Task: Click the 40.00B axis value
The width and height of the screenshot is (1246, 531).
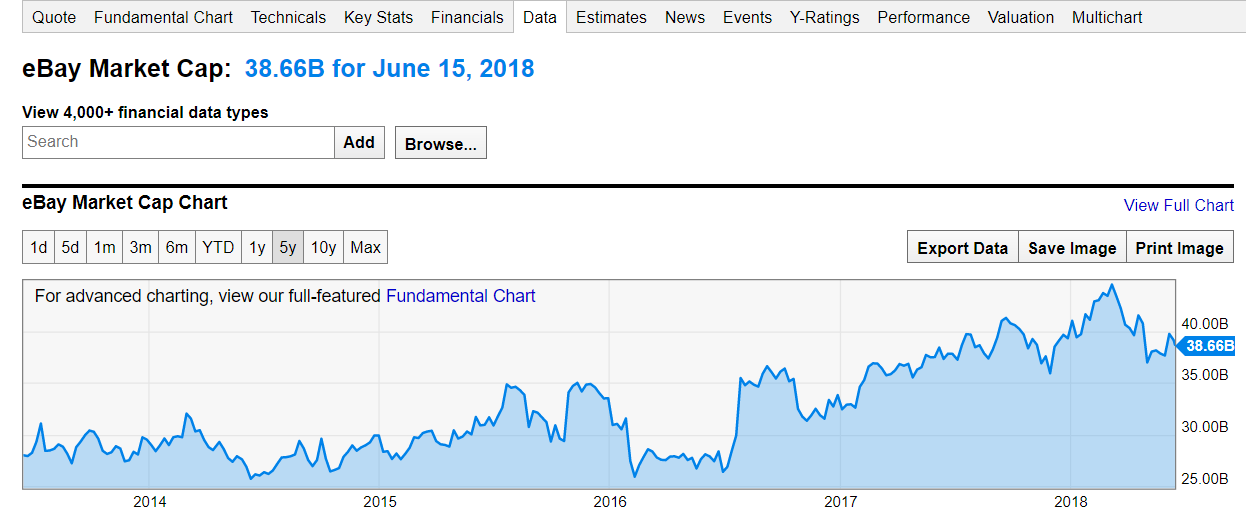Action: pos(1203,324)
